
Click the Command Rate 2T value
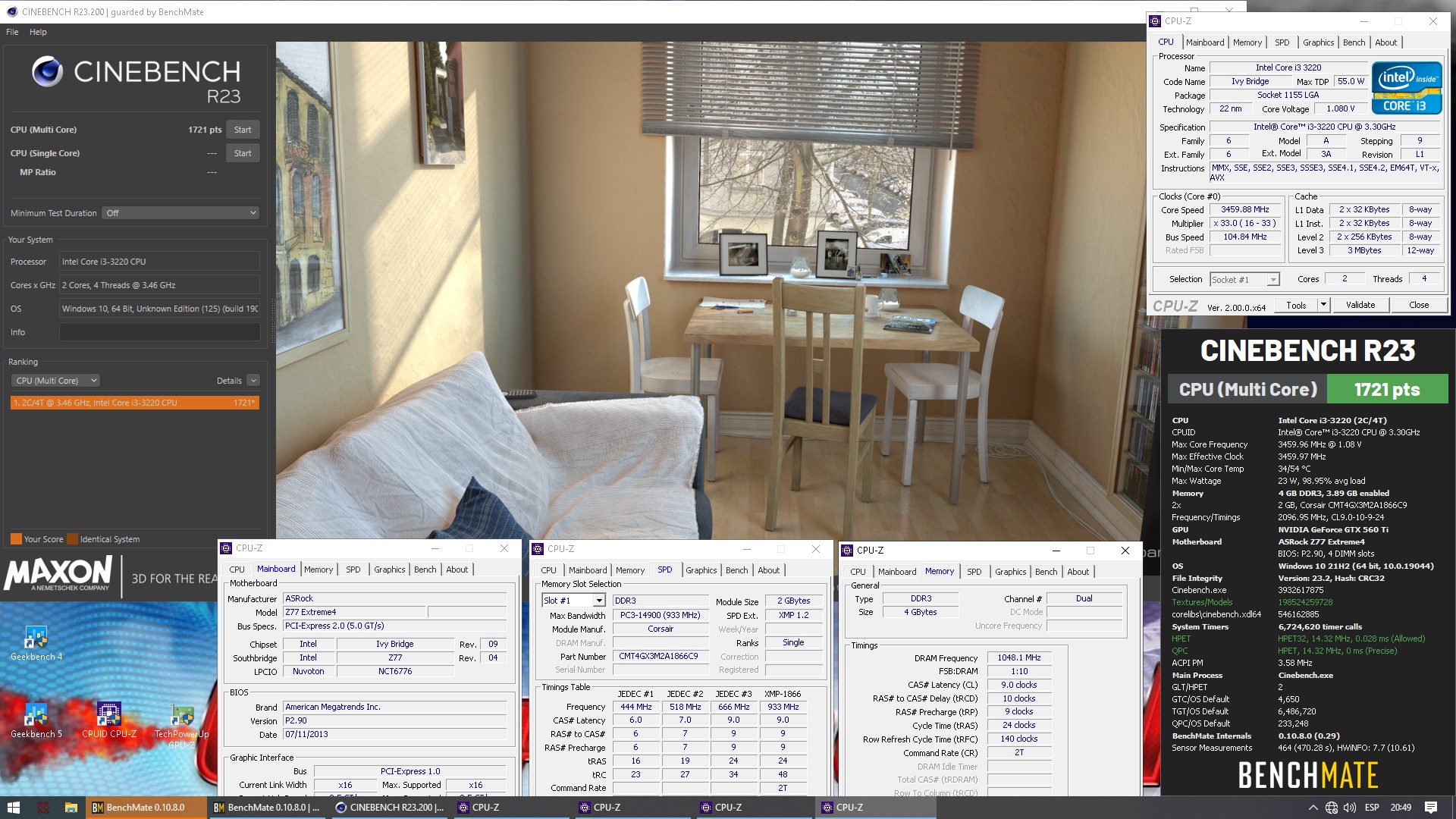[x=1019, y=753]
